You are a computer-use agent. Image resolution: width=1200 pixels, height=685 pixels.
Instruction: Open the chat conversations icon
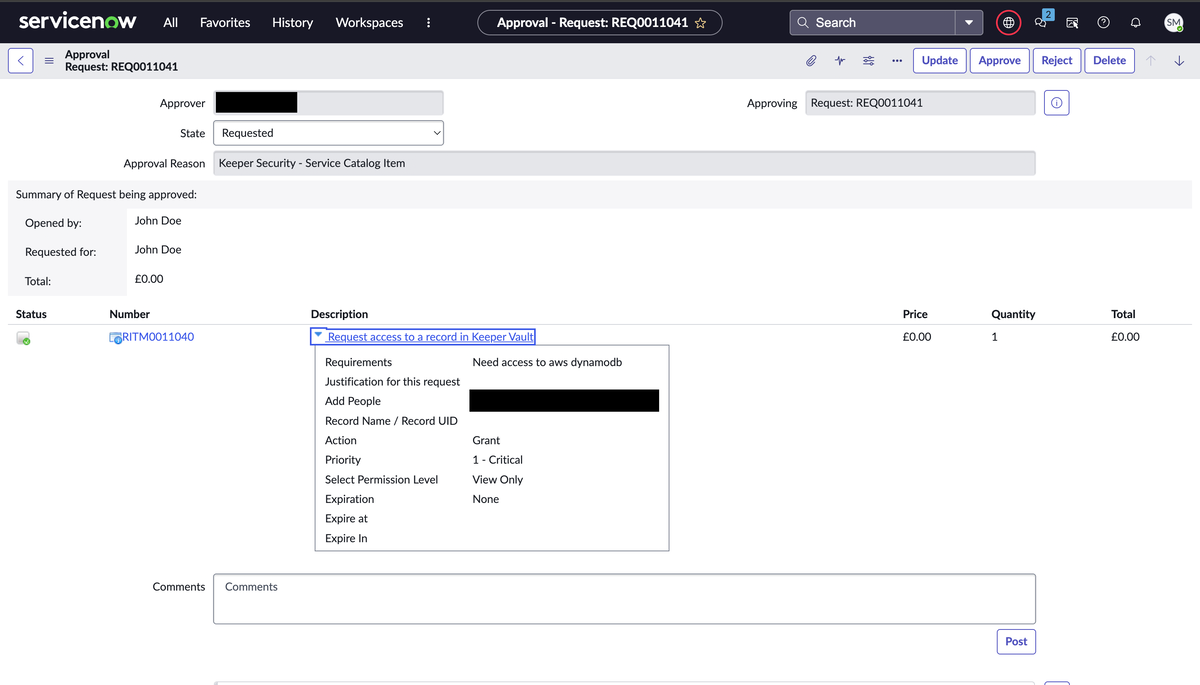(1041, 22)
